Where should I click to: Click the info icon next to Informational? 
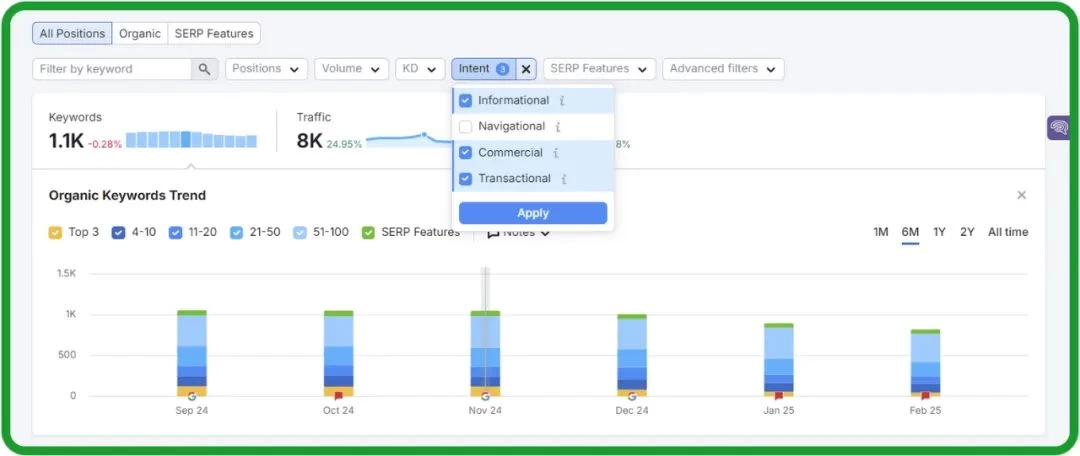pyautogui.click(x=562, y=101)
